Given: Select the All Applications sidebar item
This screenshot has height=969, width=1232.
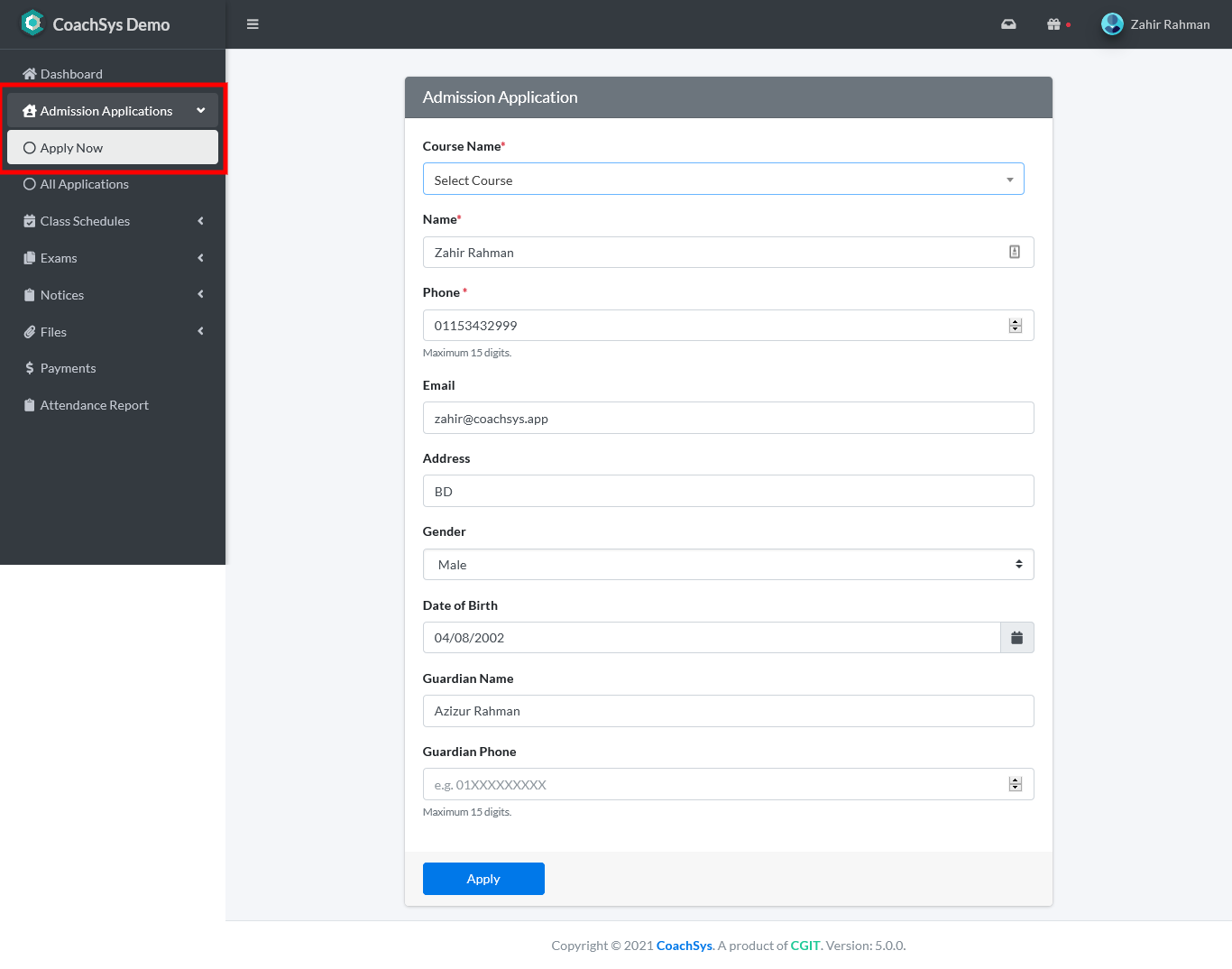Looking at the screenshot, I should [x=84, y=184].
